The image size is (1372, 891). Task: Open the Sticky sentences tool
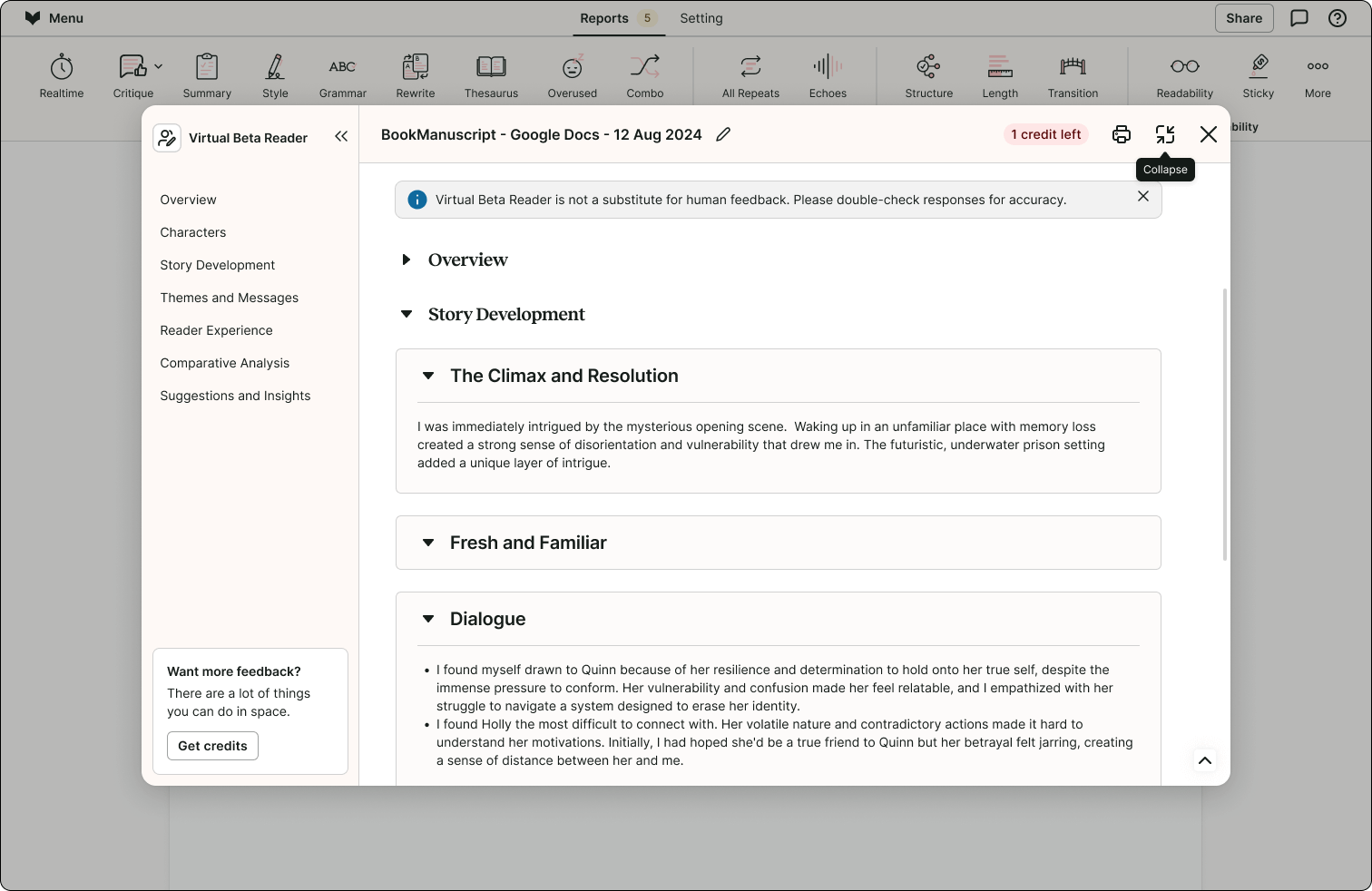point(1258,74)
